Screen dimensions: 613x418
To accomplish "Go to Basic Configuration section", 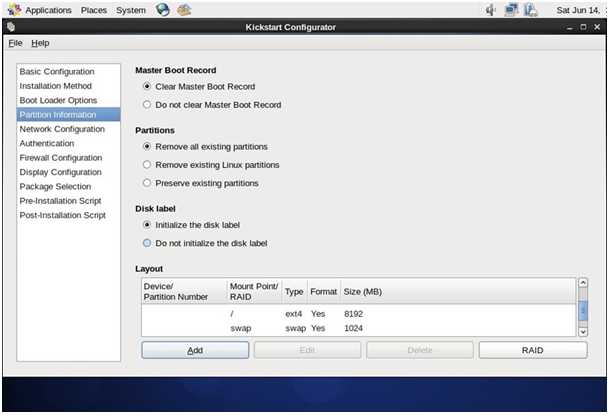I will coord(68,72).
